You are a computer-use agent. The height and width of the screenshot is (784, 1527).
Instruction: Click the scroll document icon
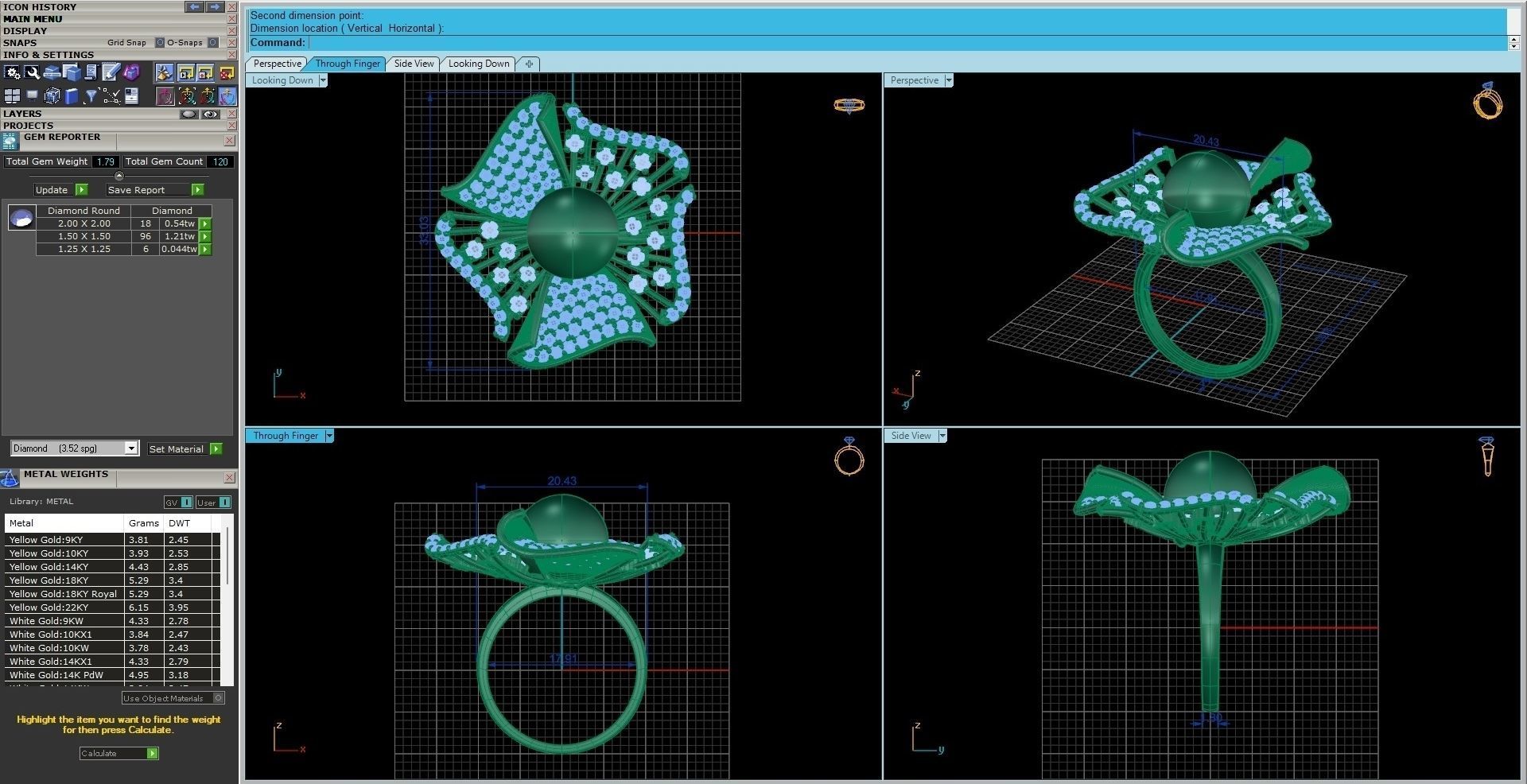[91, 73]
